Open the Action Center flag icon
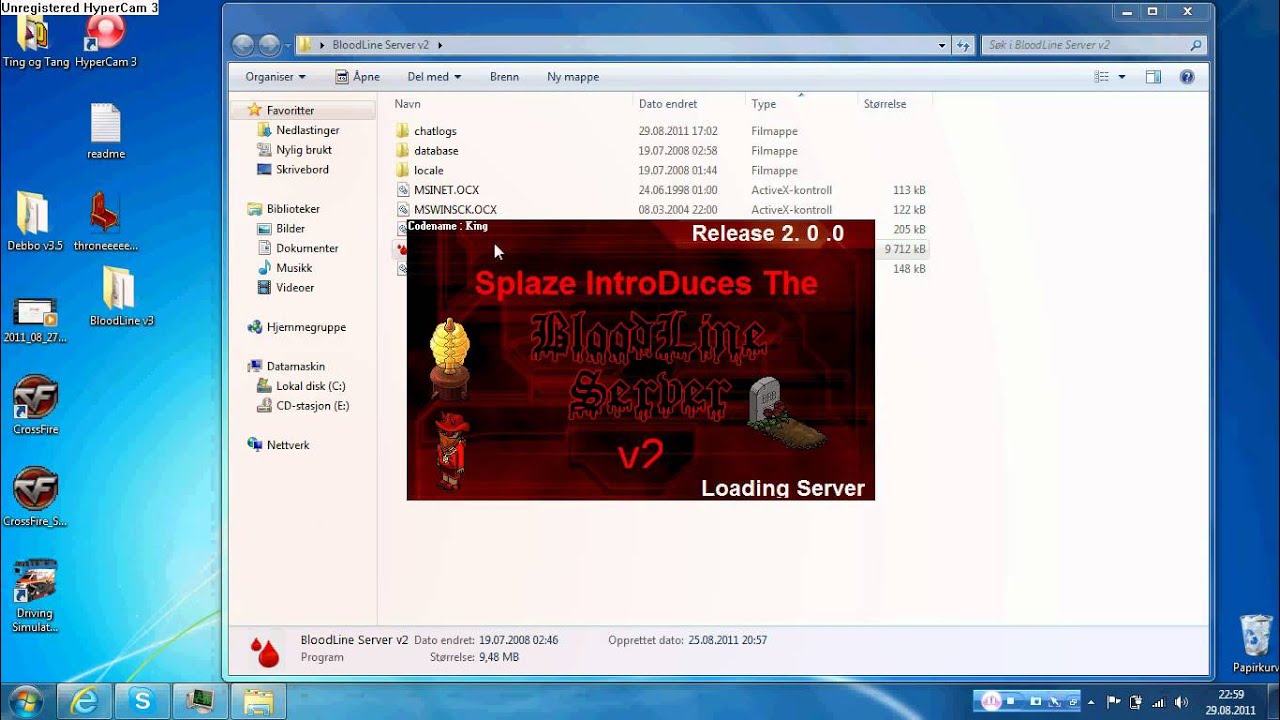Image resolution: width=1280 pixels, height=720 pixels. pyautogui.click(x=1115, y=702)
